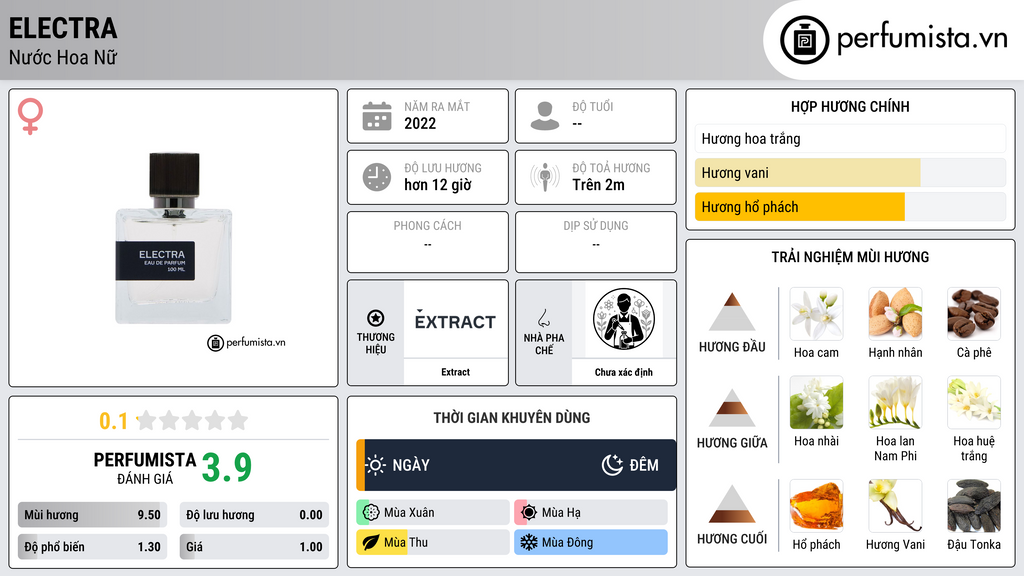The image size is (1024, 576).
Task: Click the perfumista.vn bottle logo icon
Action: [804, 40]
